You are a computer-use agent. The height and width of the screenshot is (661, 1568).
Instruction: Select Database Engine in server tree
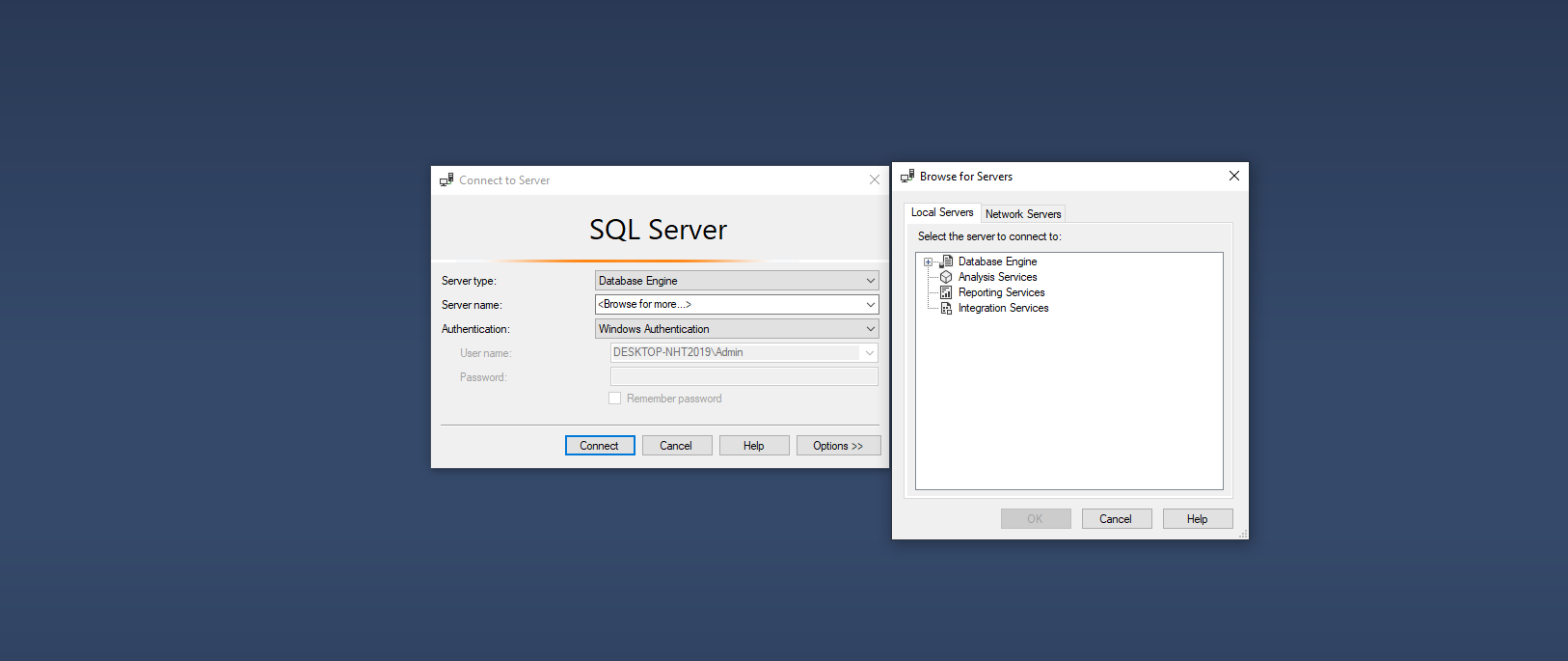point(997,262)
